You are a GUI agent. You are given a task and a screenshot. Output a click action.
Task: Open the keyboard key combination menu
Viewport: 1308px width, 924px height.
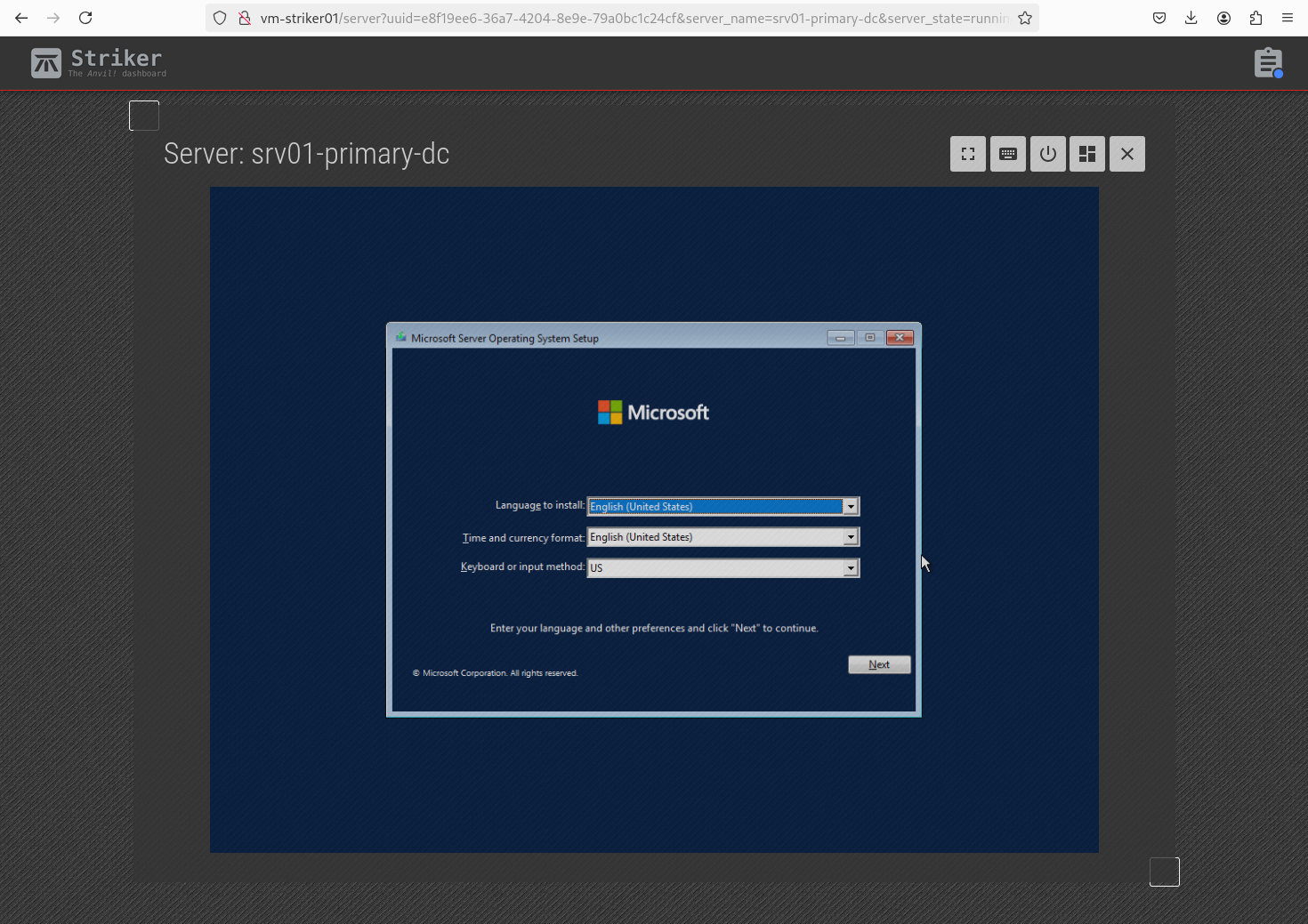coord(1008,154)
